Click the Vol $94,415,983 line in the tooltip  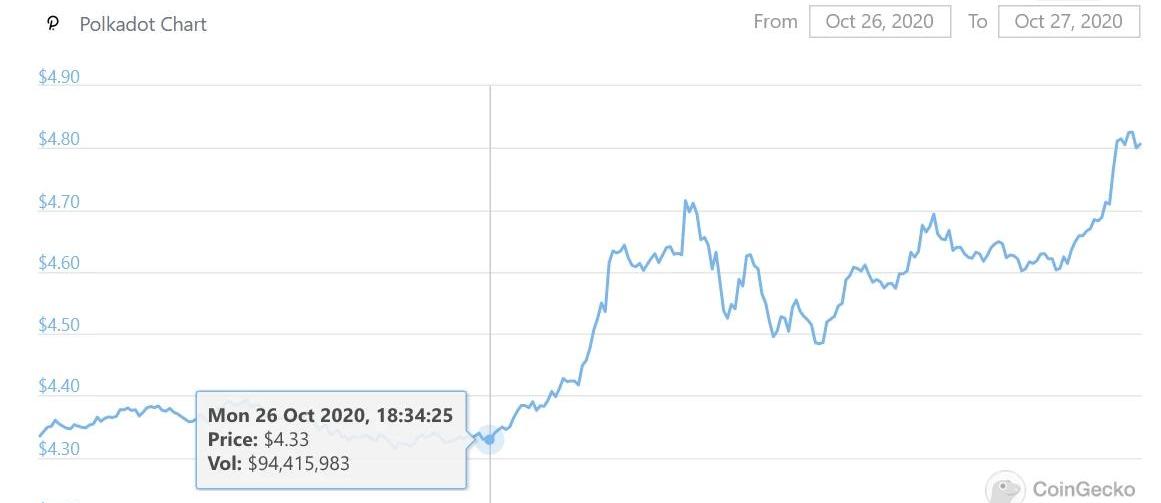(x=279, y=462)
